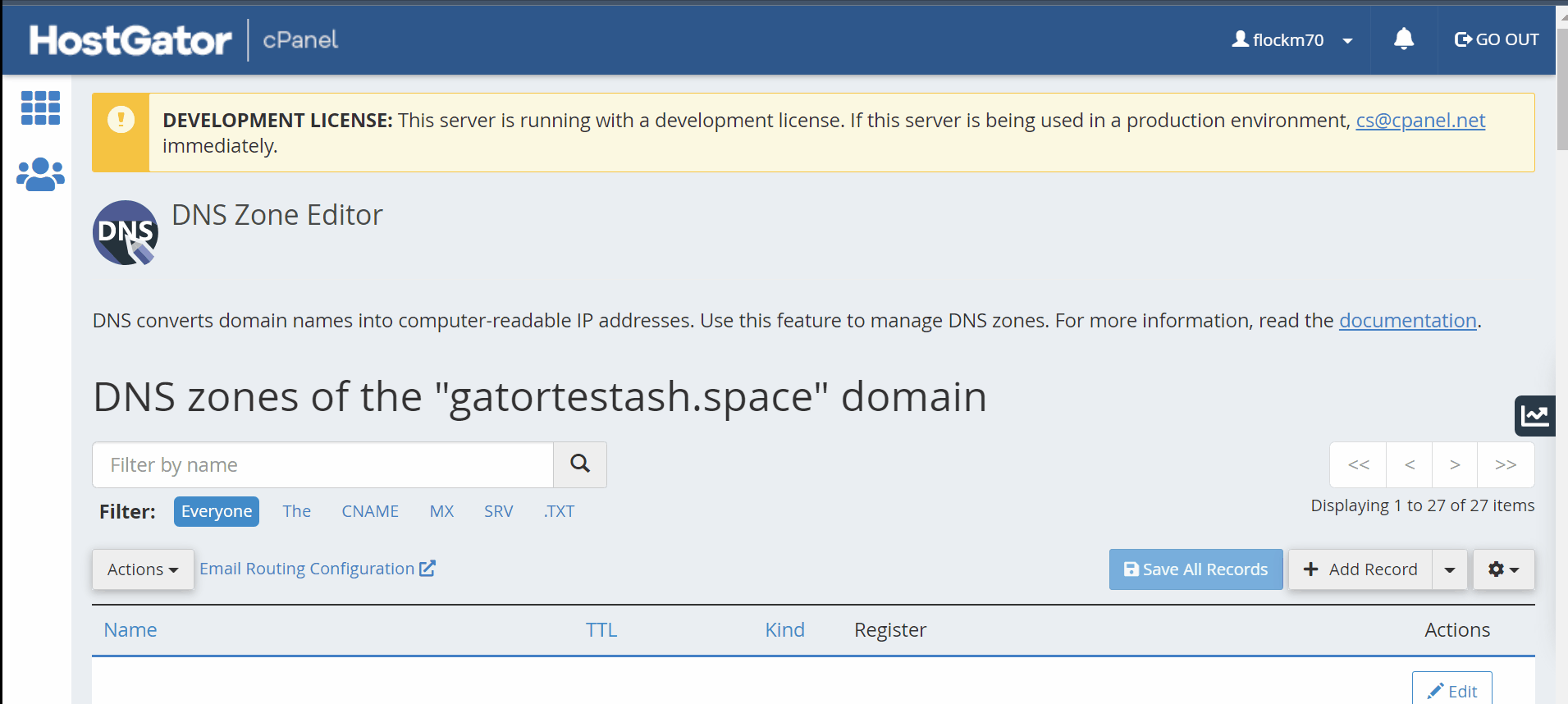Open the flockm70 user menu
This screenshot has height=704, width=1568.
[x=1291, y=39]
